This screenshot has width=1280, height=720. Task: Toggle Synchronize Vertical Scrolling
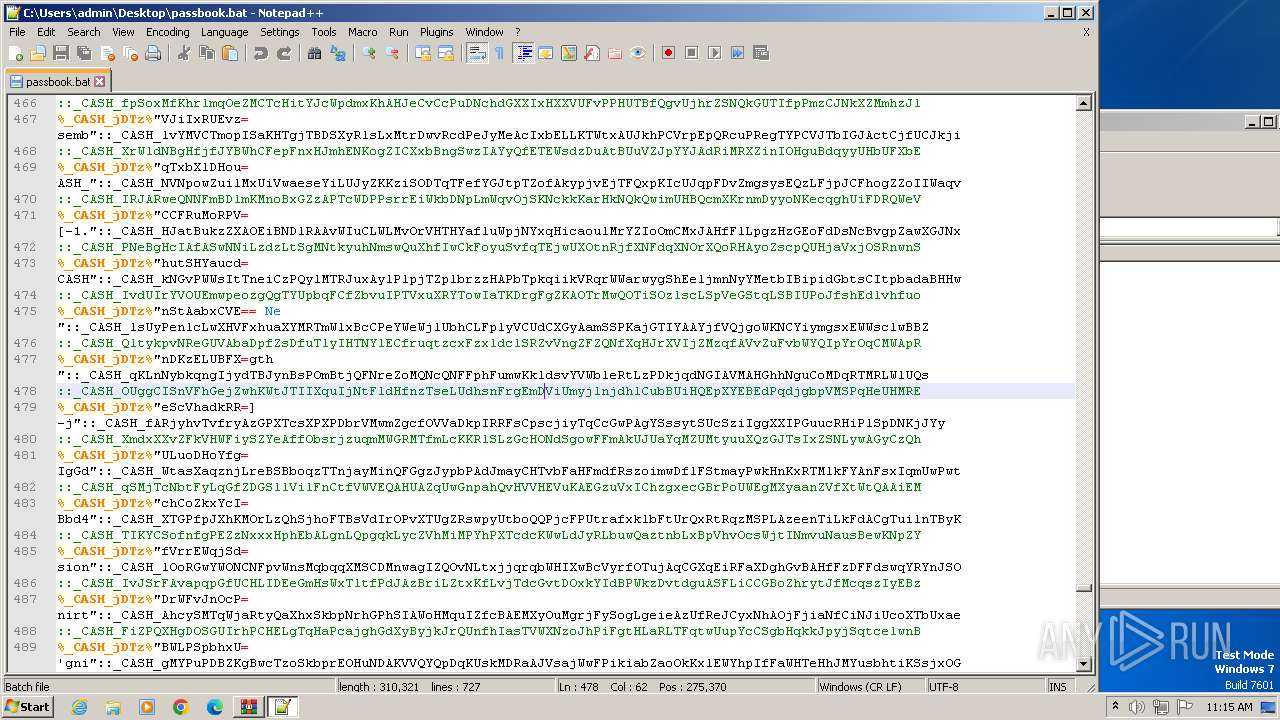[x=423, y=53]
